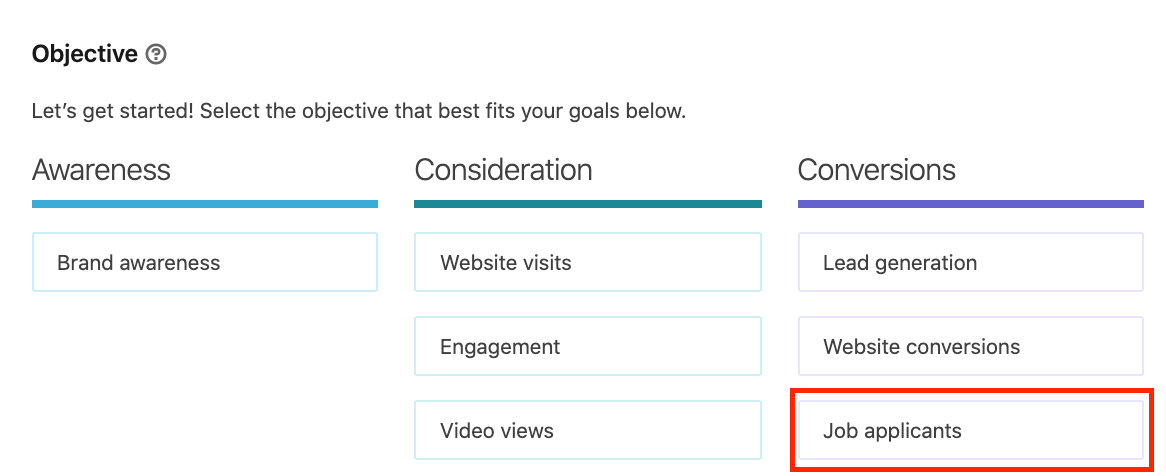Select the Brand awareness objective

pyautogui.click(x=204, y=262)
